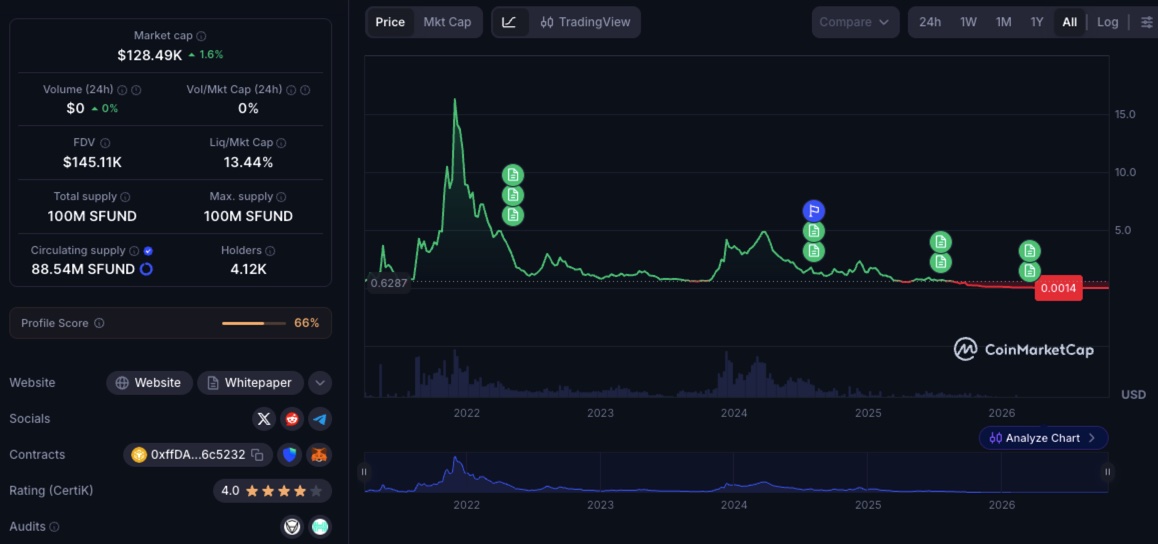
Task: Open the FDV info tooltip icon
Action: [x=105, y=143]
